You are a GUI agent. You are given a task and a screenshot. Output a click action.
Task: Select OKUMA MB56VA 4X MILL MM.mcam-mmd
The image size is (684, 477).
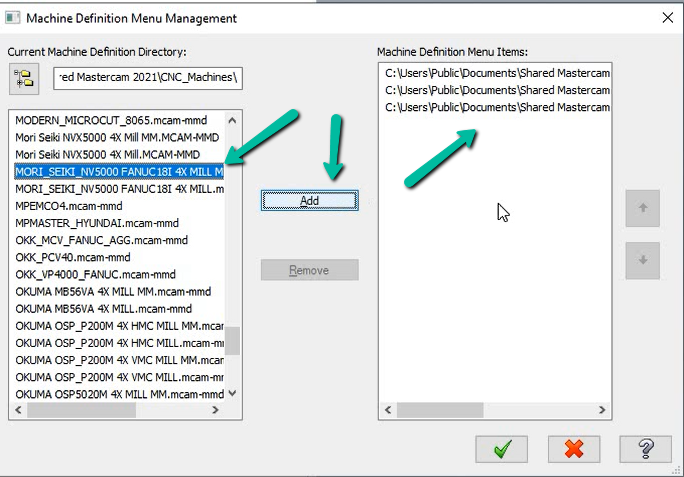(x=113, y=292)
